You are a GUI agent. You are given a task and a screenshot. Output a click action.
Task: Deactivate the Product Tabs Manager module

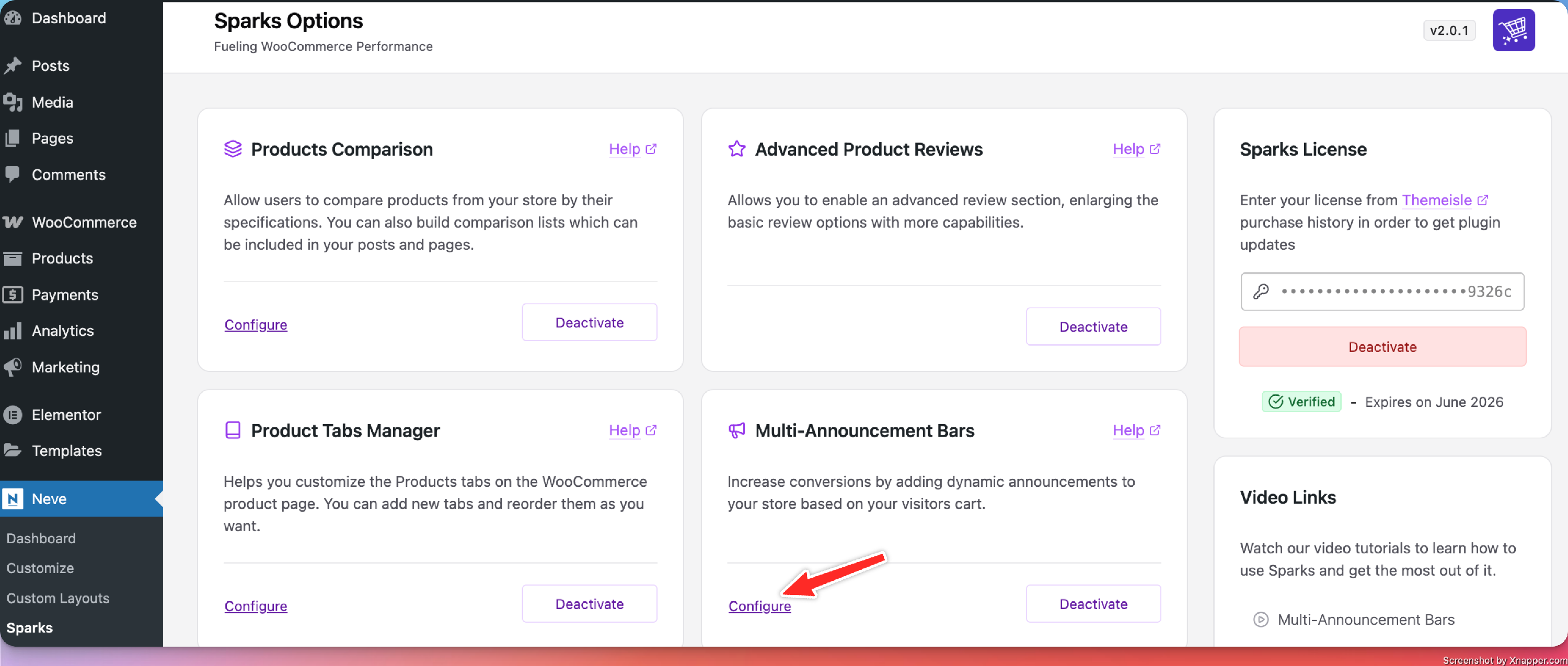589,604
